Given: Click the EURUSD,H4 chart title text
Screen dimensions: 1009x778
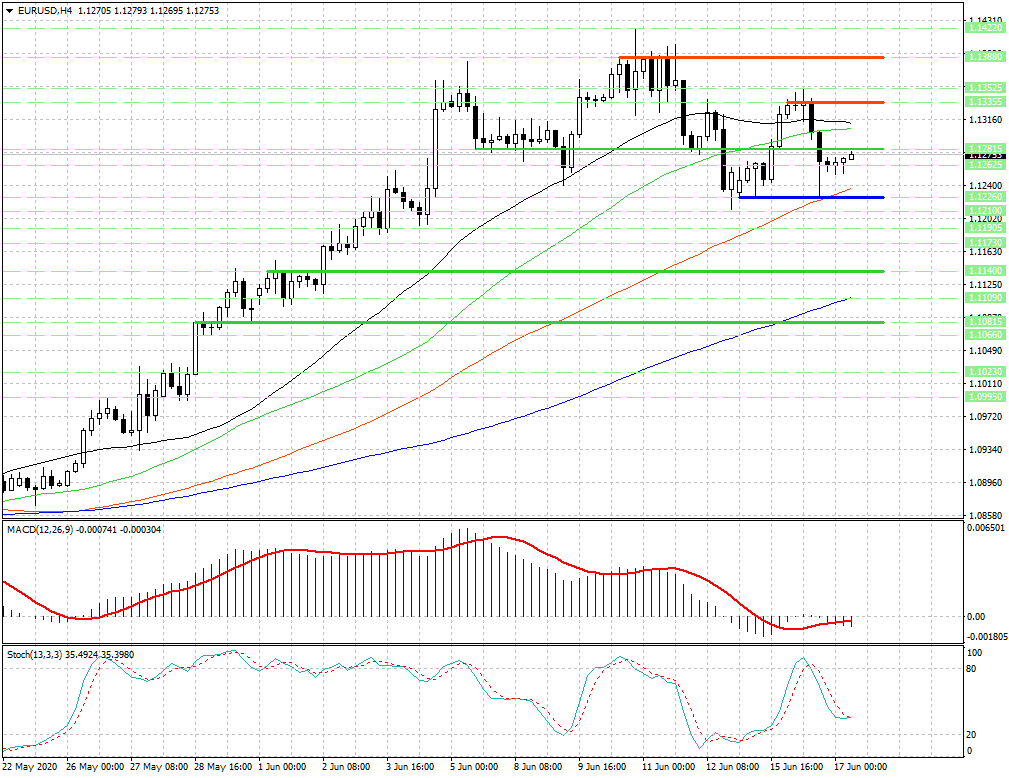Looking at the screenshot, I should 45,11.
